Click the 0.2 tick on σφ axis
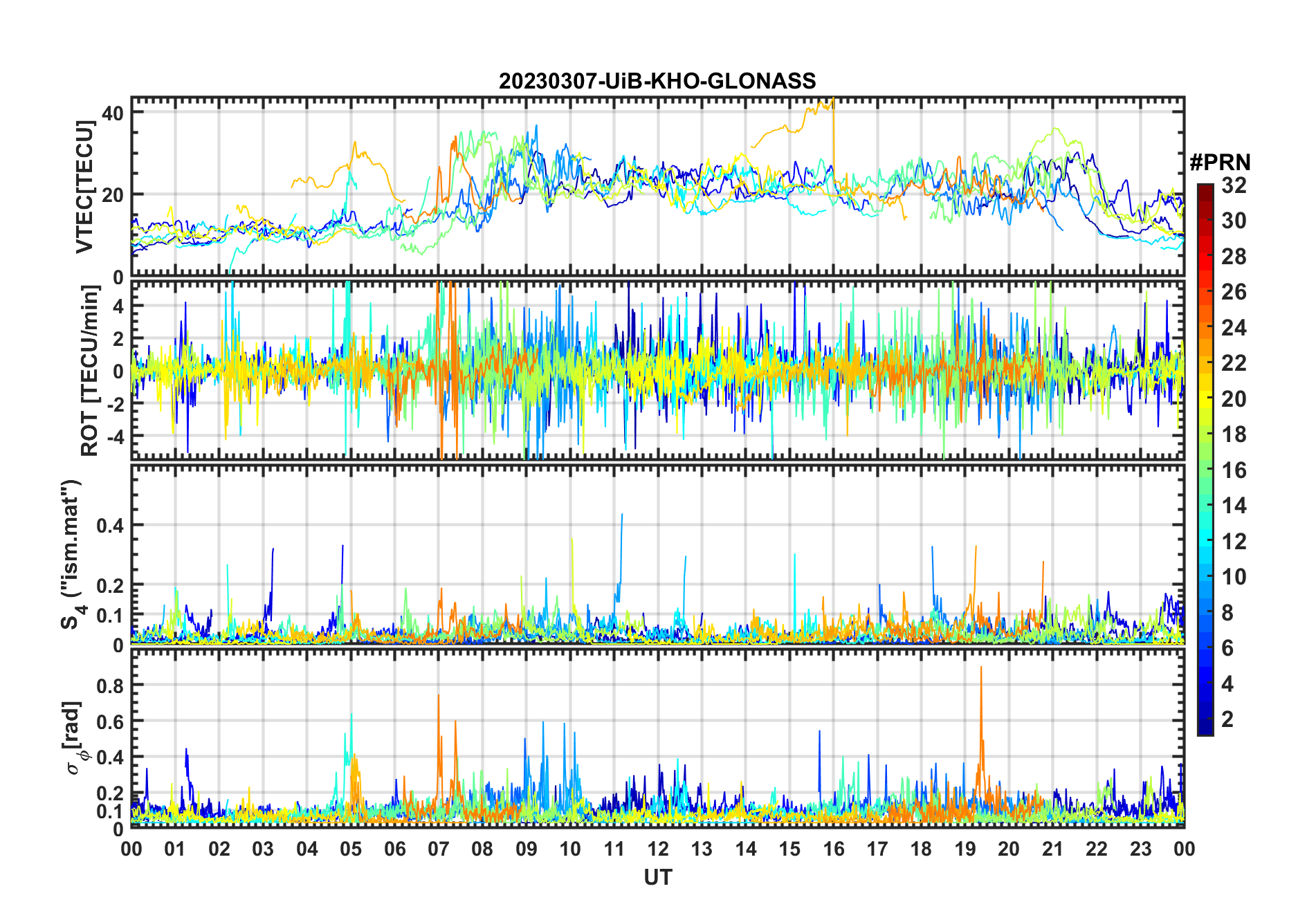1316x920 pixels. pos(110,793)
